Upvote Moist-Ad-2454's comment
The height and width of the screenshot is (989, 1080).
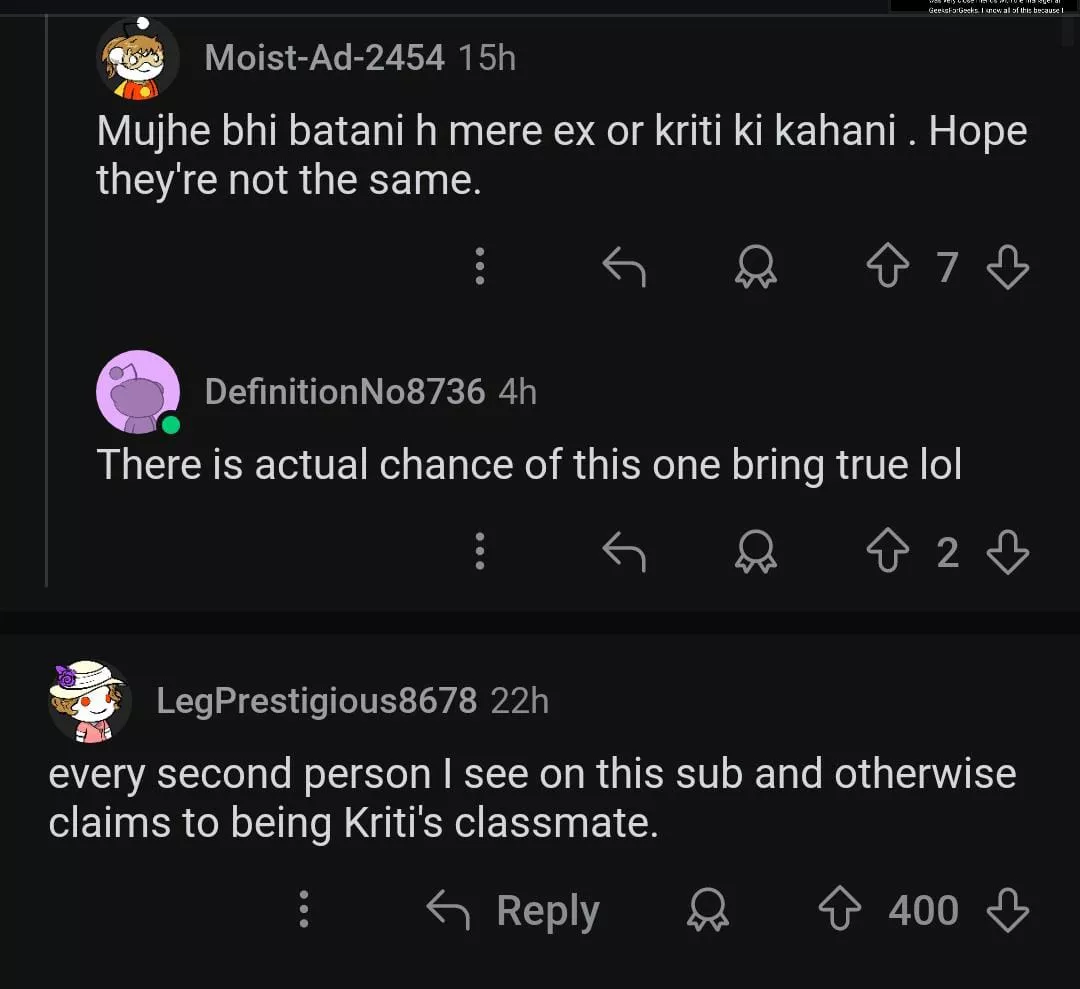[x=888, y=267]
